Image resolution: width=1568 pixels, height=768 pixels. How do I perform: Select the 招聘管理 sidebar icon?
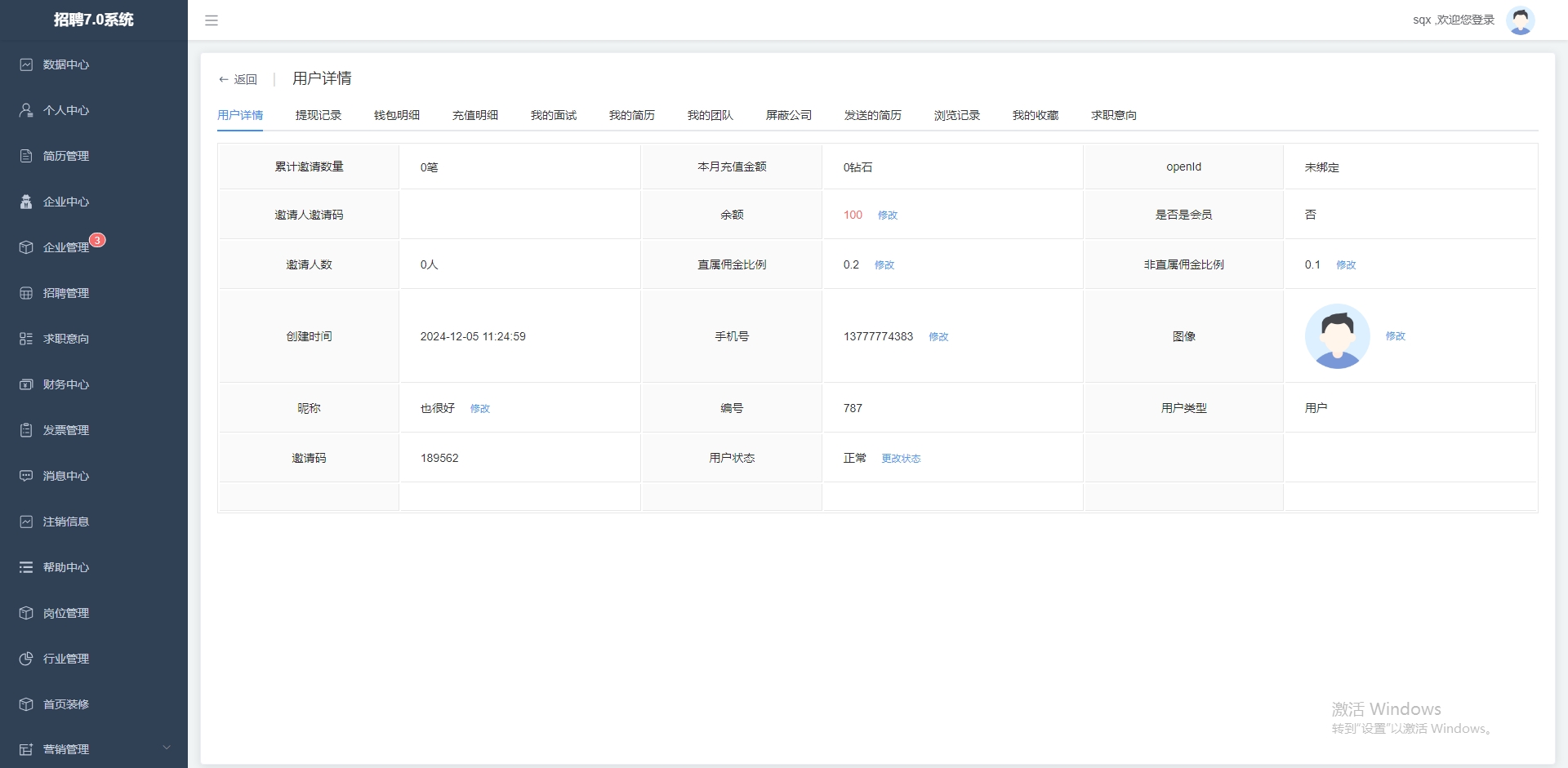pos(27,293)
